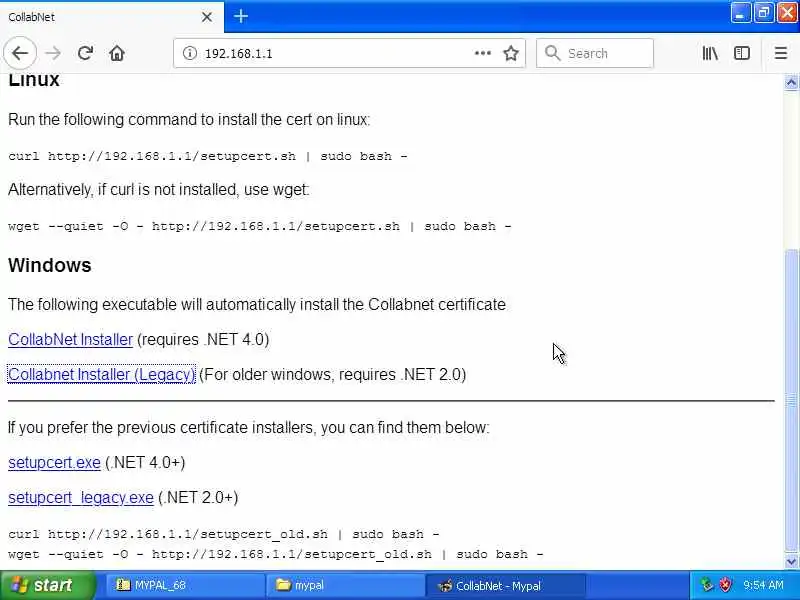800x600 pixels.
Task: Select CollabNet - Mypal taskbar button
Action: (505, 585)
